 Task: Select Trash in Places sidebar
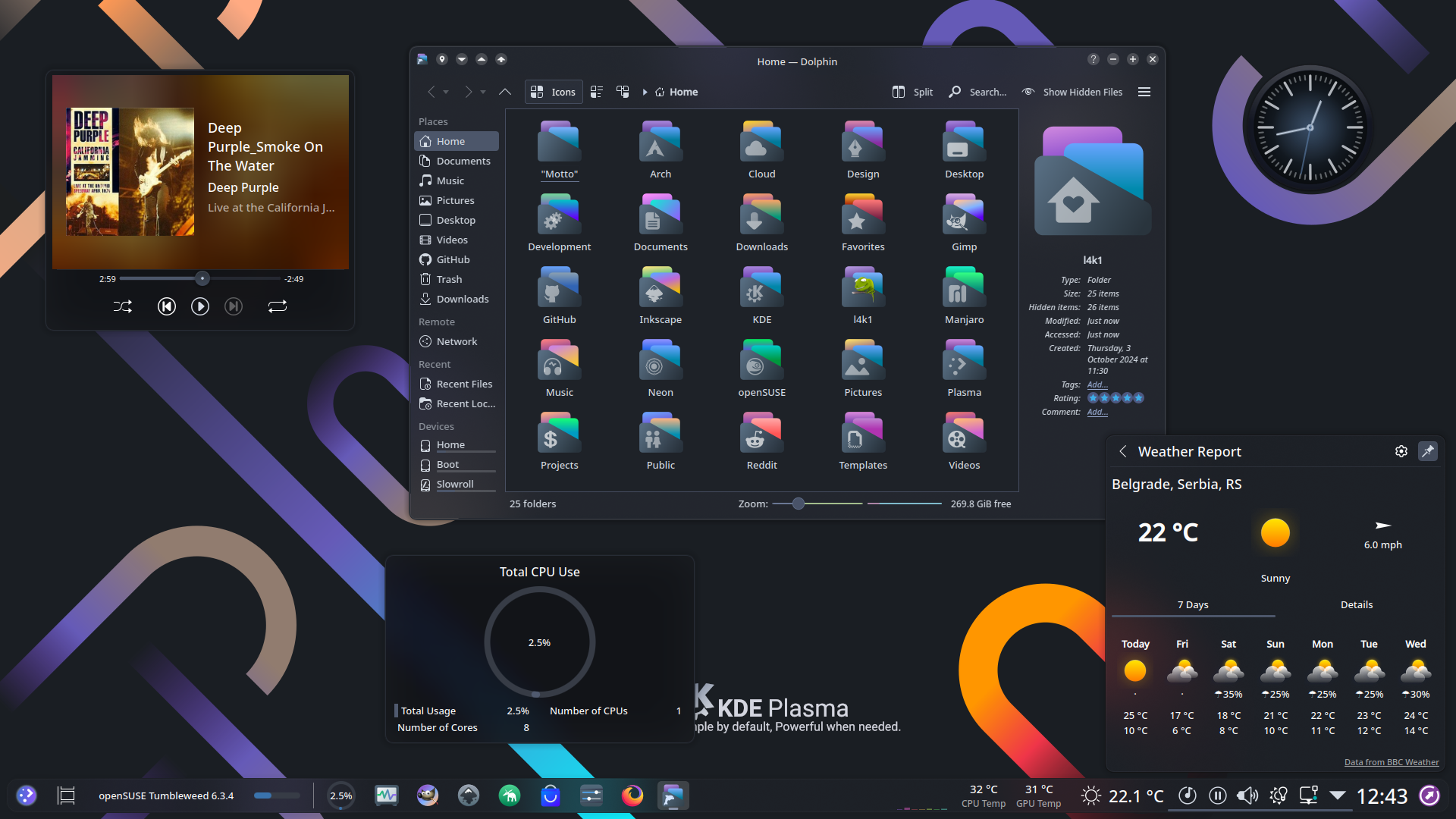coord(456,279)
